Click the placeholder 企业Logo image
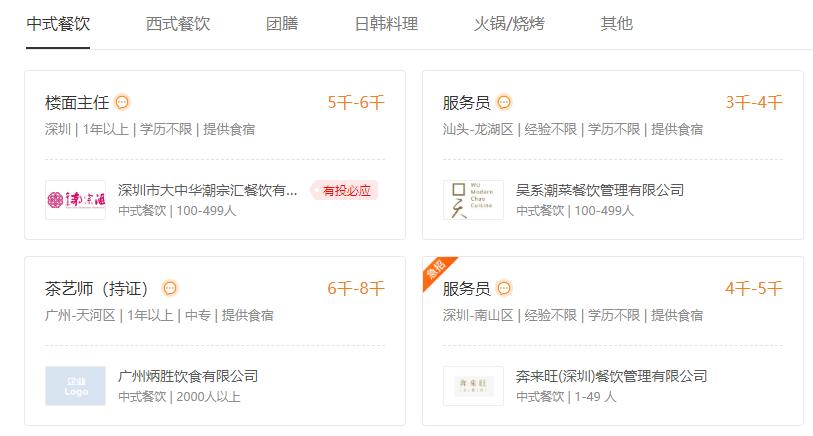The height and width of the screenshot is (436, 813). click(x=76, y=386)
